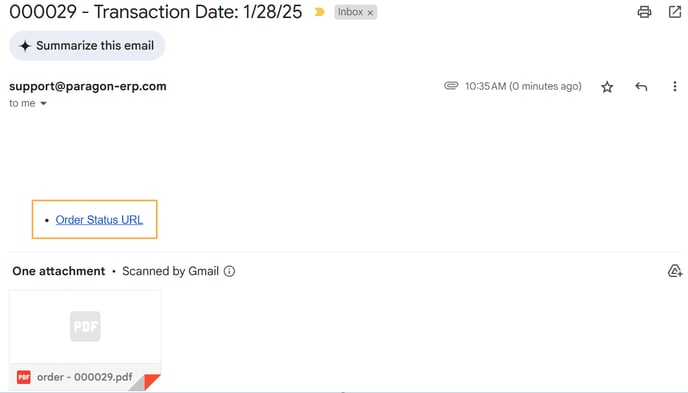Click Summarize this email button
This screenshot has width=688, height=393.
tap(87, 46)
